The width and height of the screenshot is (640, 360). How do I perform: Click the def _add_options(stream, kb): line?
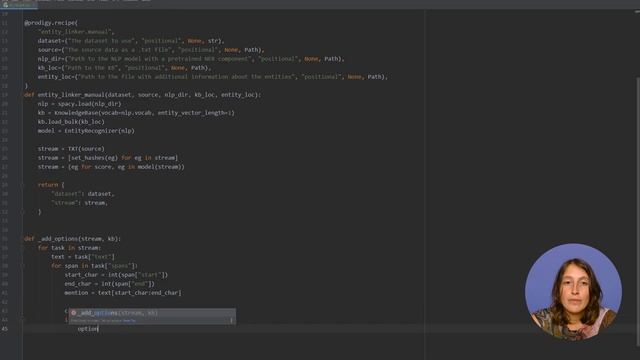click(73, 239)
